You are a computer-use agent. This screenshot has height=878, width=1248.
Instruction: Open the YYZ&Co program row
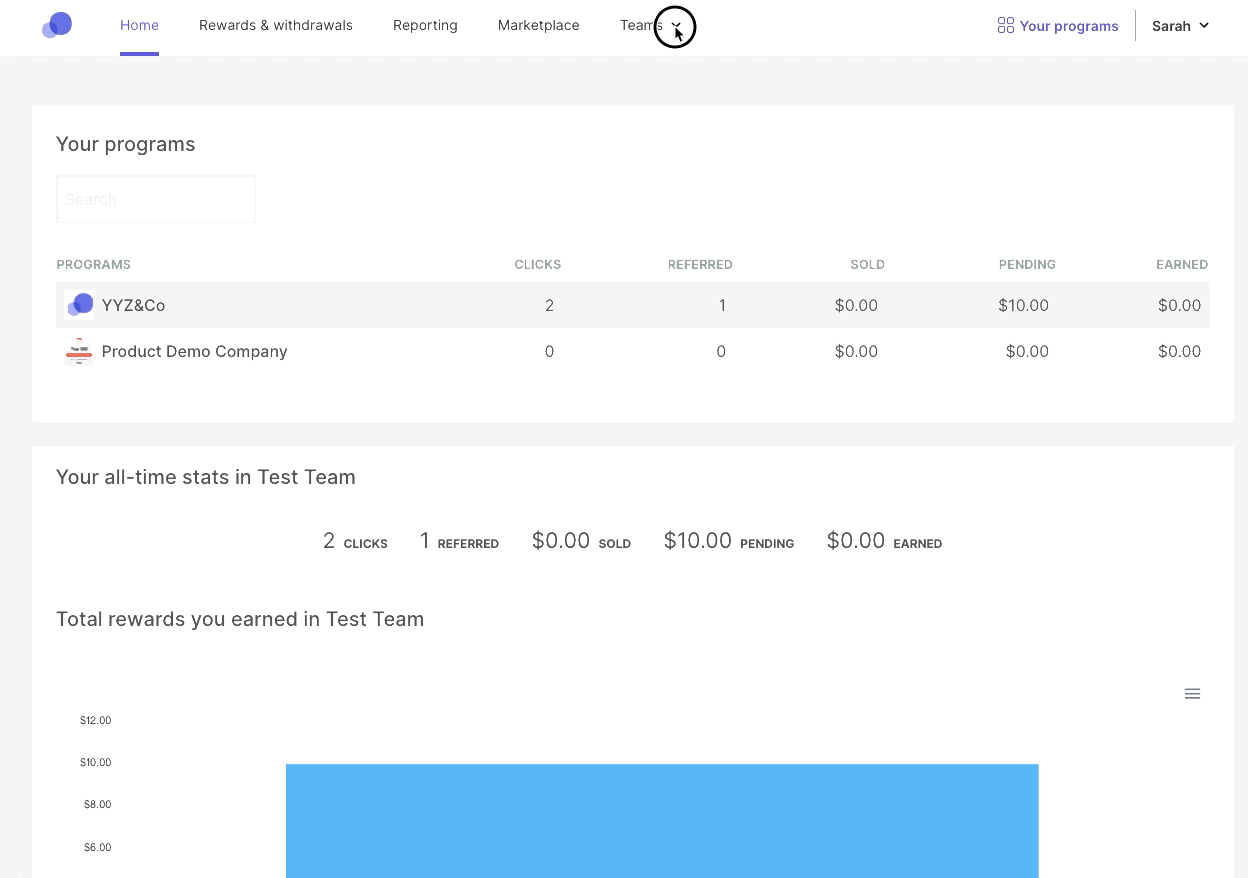click(633, 305)
